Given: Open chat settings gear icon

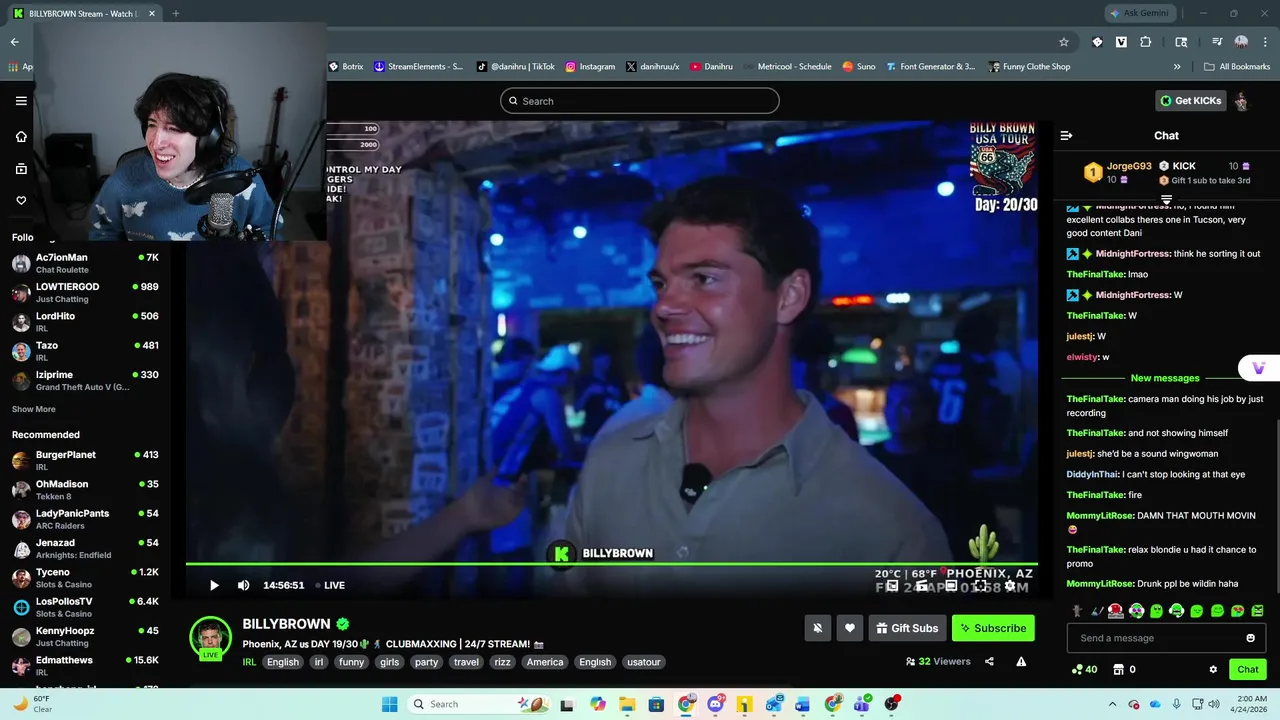Looking at the screenshot, I should point(1213,669).
